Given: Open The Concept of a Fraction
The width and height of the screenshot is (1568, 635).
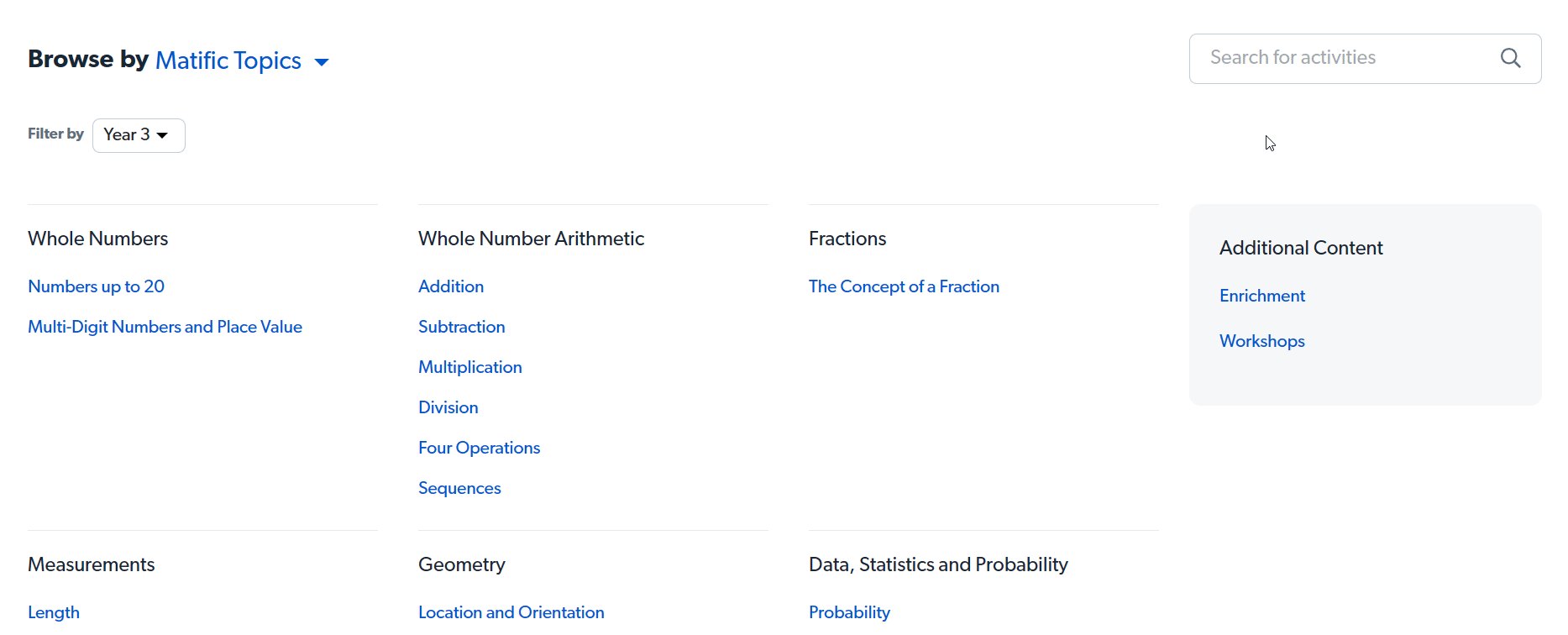Looking at the screenshot, I should (x=904, y=286).
